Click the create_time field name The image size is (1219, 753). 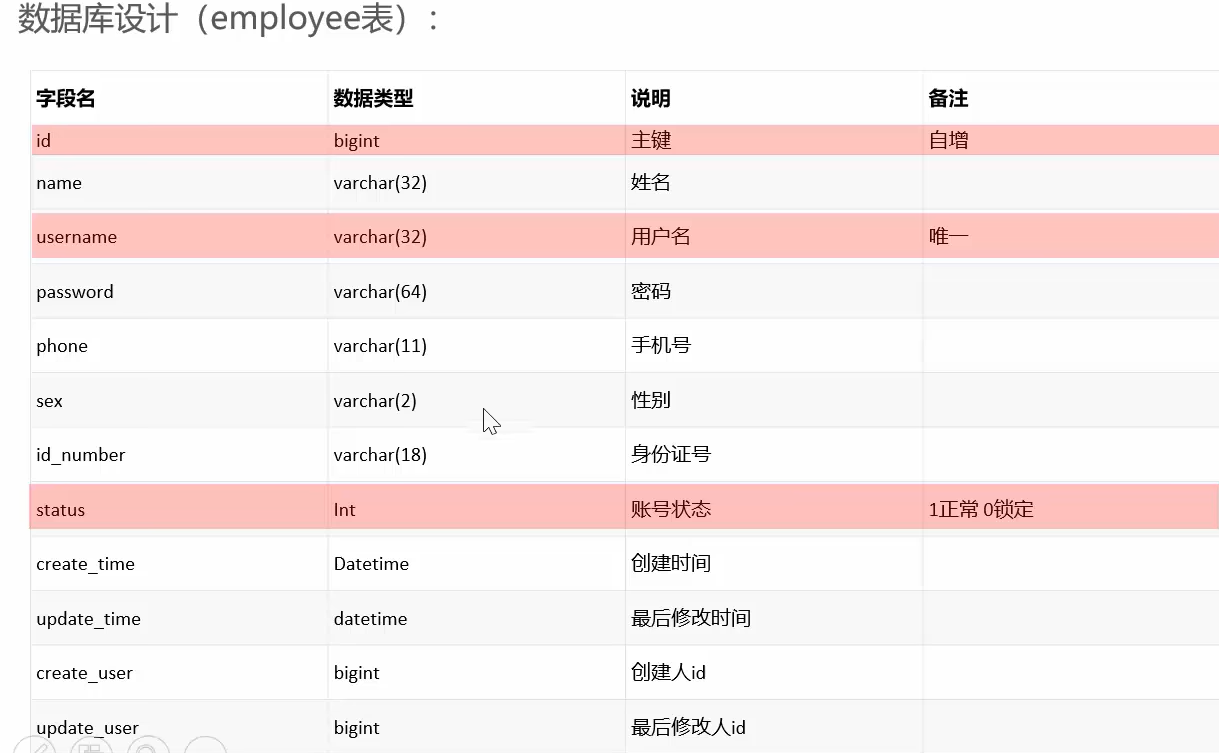[x=85, y=564]
